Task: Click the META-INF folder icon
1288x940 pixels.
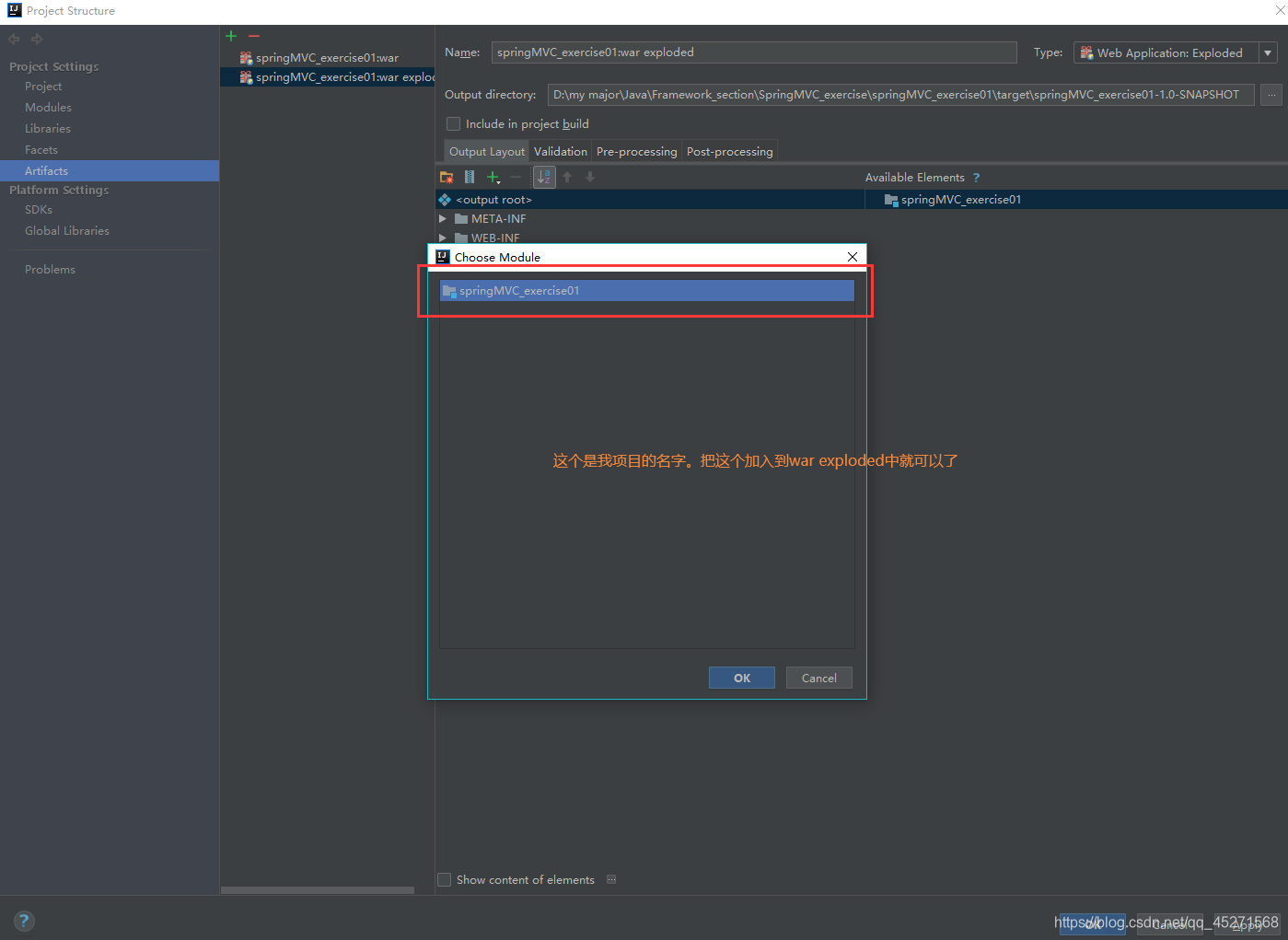Action: pos(461,219)
